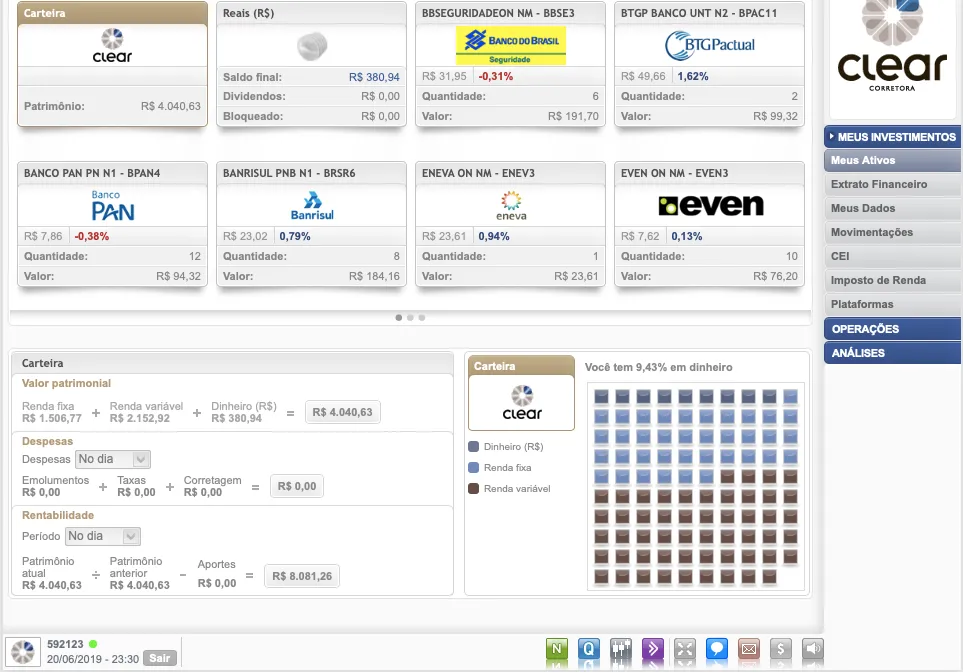Expand the OPERAÇÕES menu section

tap(892, 329)
